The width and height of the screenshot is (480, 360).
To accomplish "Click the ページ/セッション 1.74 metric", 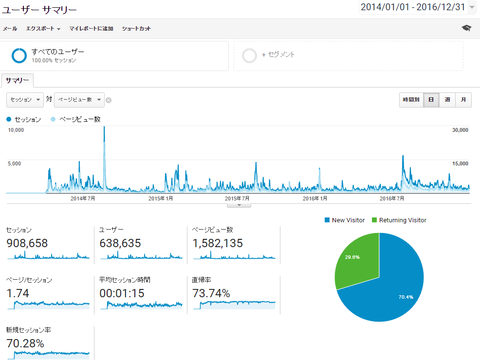I will pos(48,295).
